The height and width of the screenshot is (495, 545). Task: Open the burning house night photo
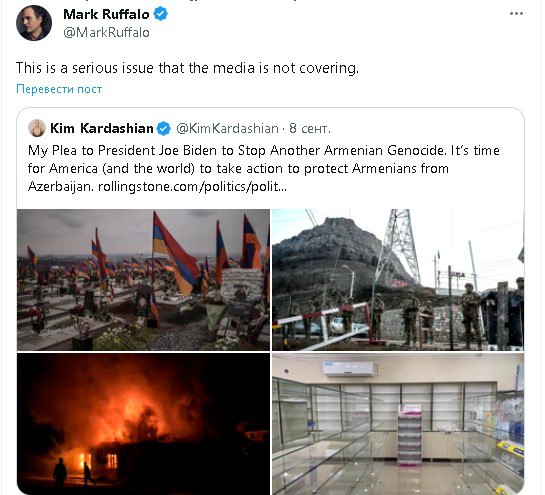point(143,423)
